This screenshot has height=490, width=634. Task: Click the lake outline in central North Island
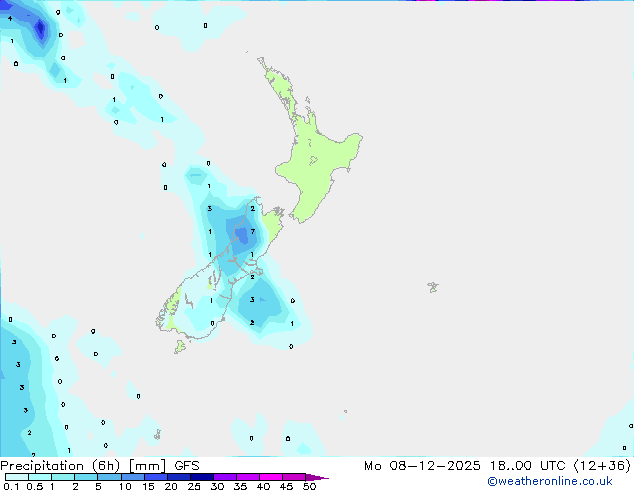(x=313, y=161)
